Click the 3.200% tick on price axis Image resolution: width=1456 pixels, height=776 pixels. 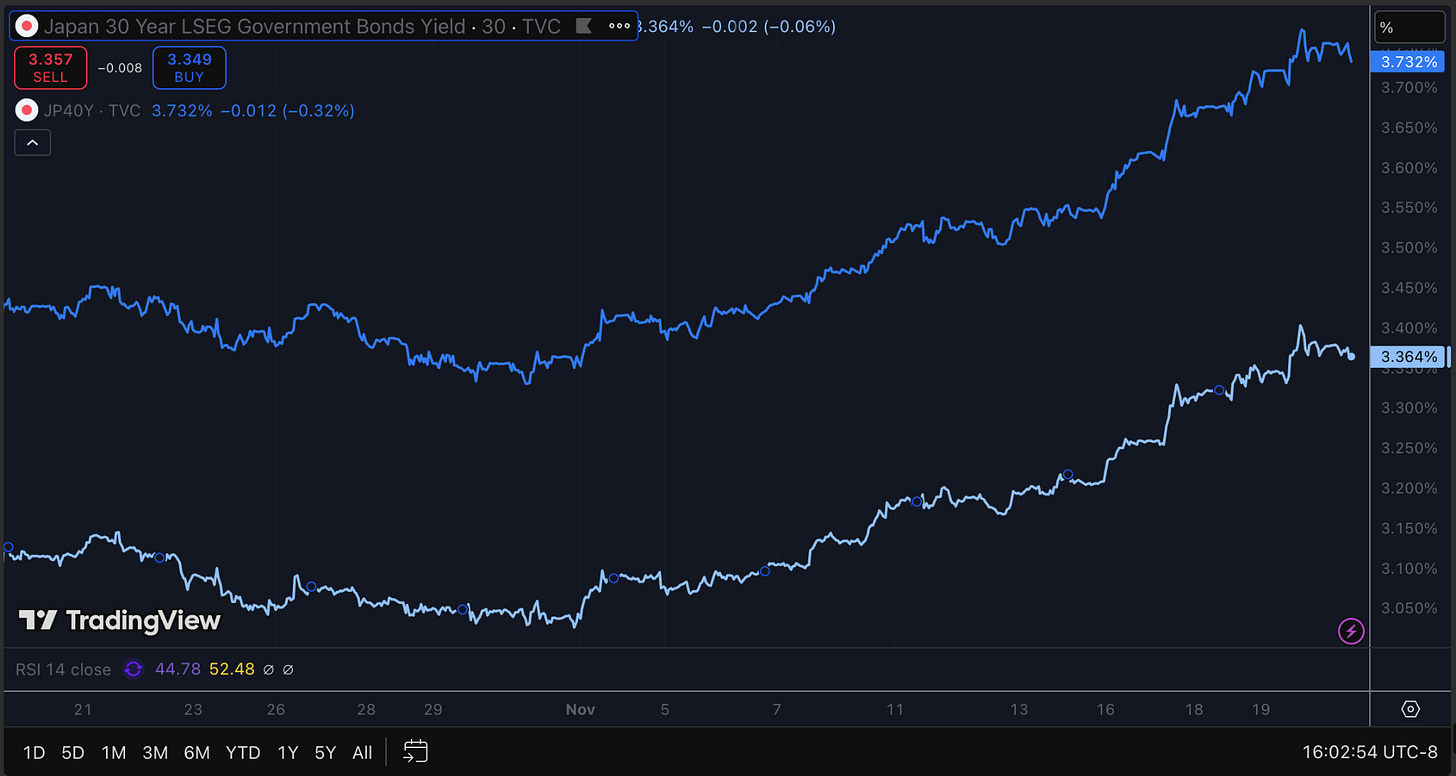pyautogui.click(x=1408, y=488)
